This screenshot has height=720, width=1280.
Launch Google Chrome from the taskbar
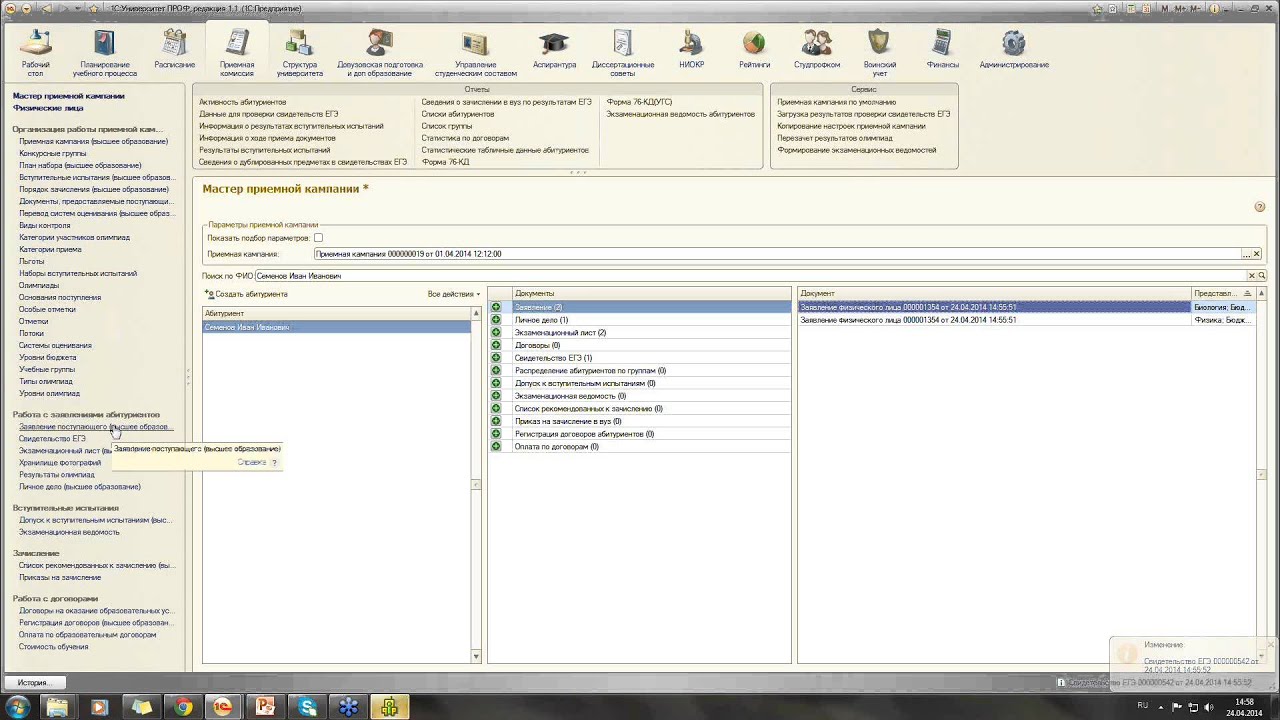tap(183, 707)
